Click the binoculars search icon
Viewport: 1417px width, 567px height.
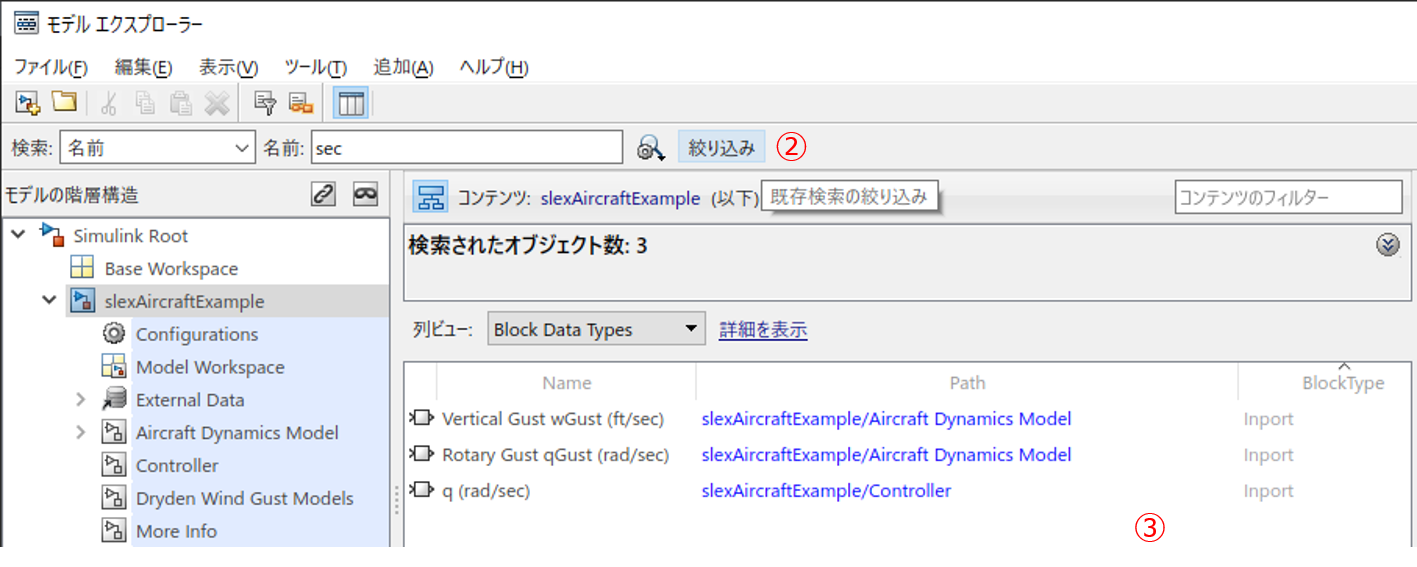(x=651, y=148)
